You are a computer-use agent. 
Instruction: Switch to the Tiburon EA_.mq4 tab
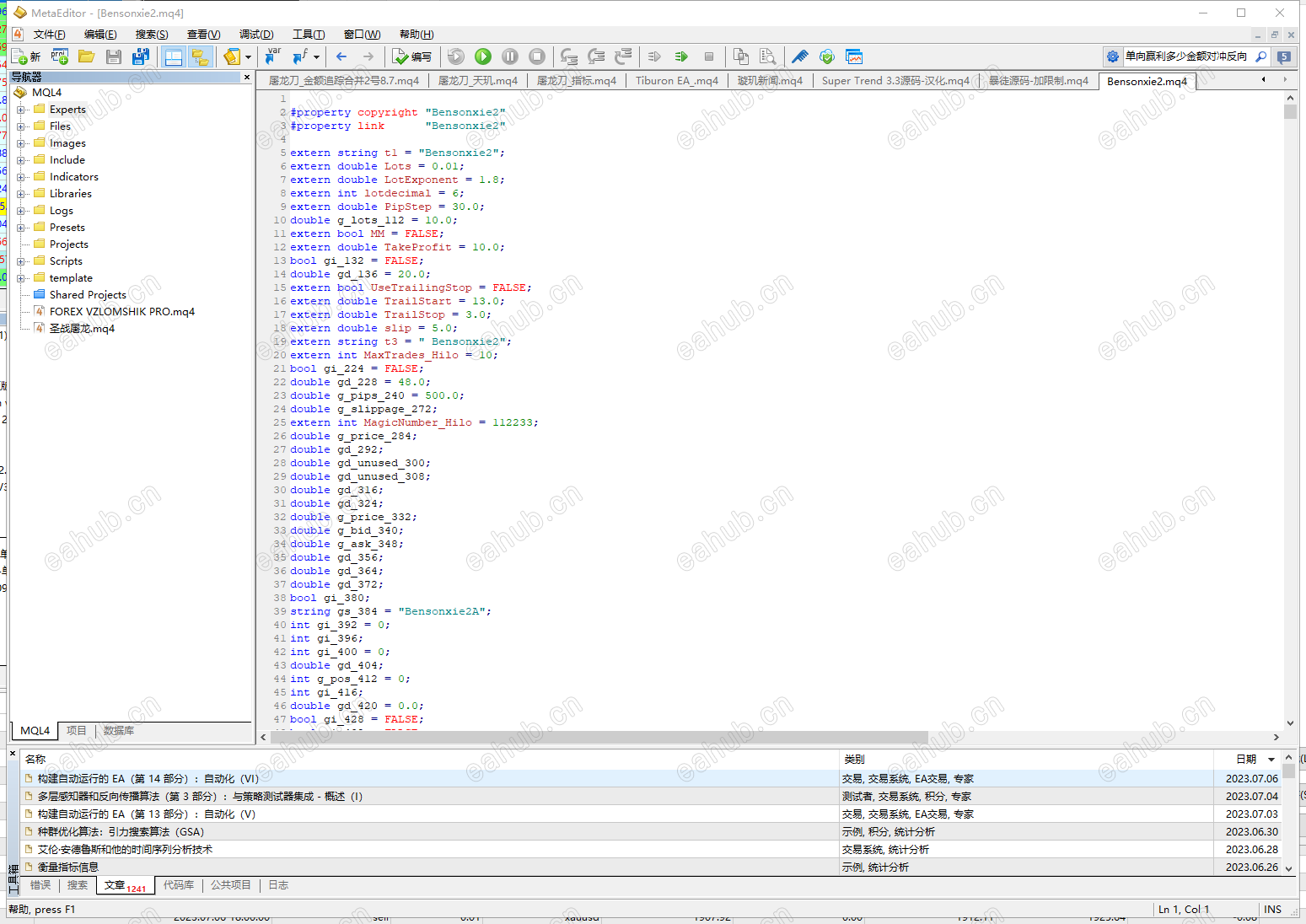(676, 81)
